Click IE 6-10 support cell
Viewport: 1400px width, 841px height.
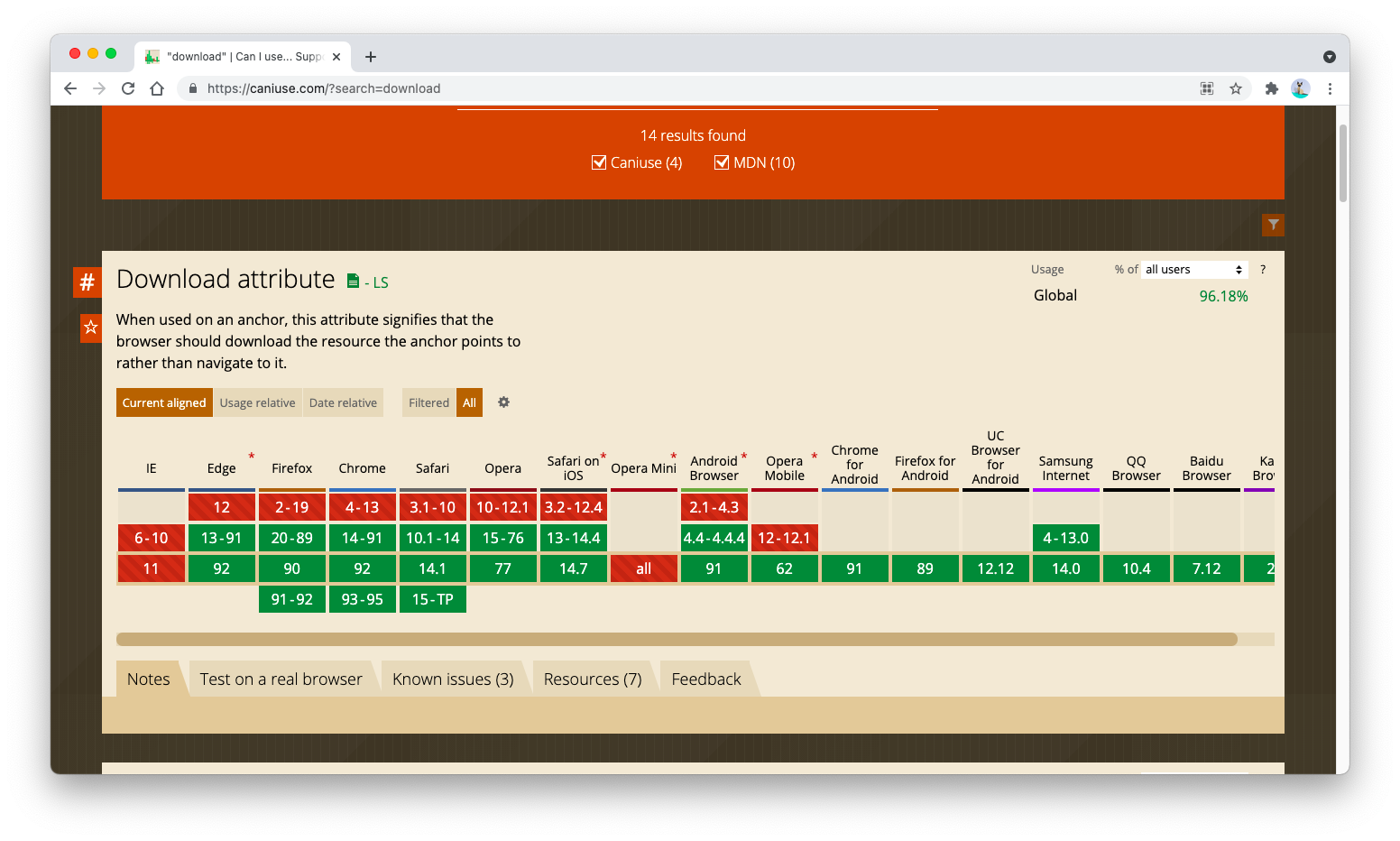tap(152, 538)
